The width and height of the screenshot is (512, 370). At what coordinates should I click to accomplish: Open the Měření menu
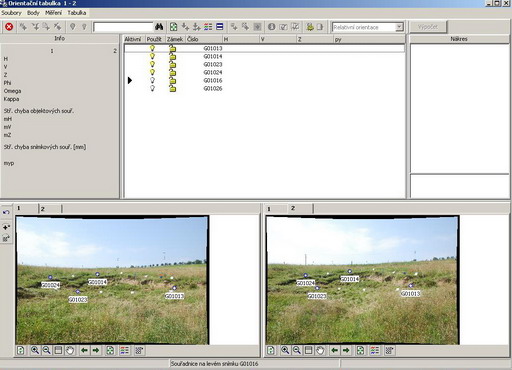53,13
